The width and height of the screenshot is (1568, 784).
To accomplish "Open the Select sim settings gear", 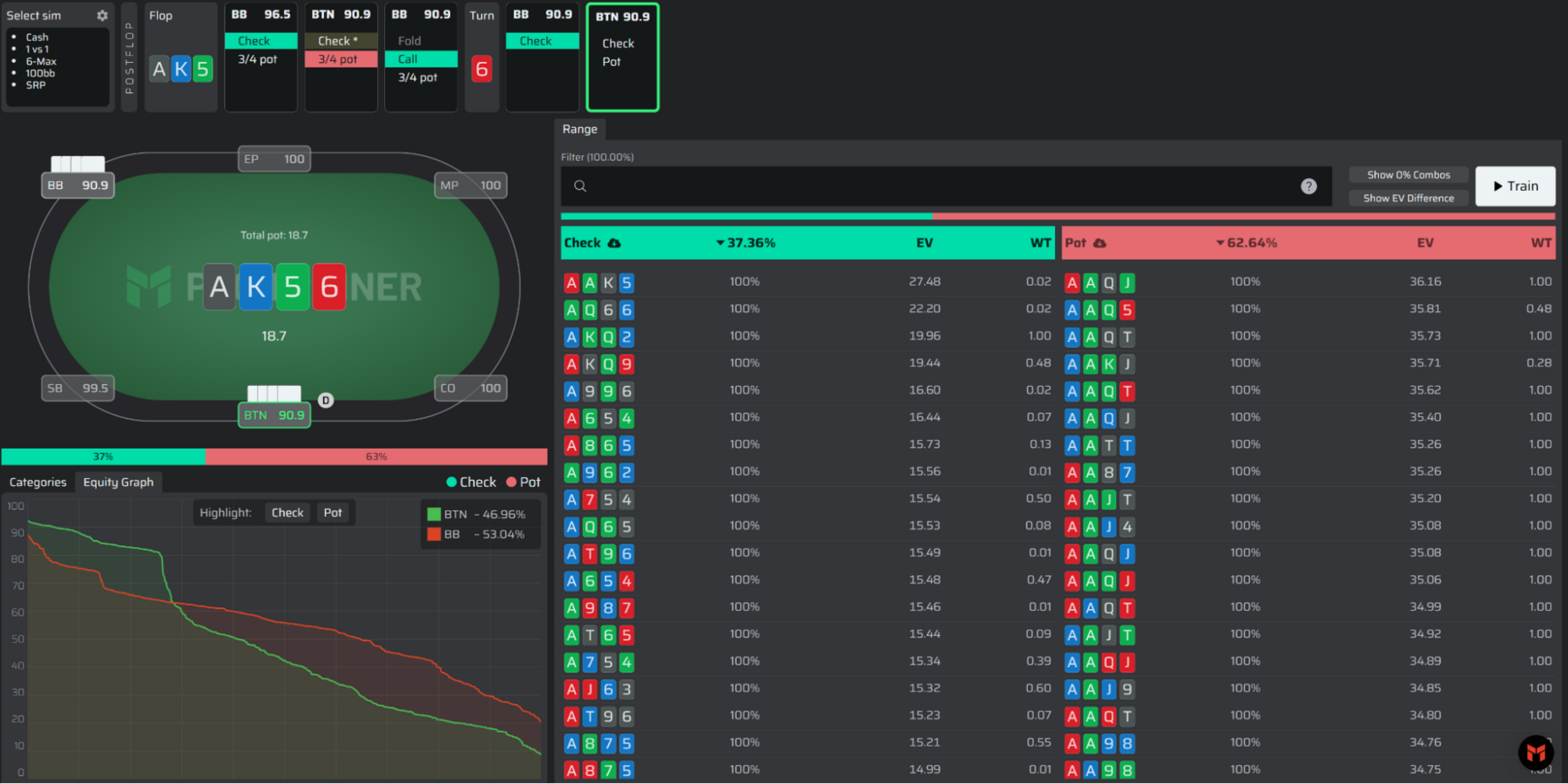I will pyautogui.click(x=102, y=16).
